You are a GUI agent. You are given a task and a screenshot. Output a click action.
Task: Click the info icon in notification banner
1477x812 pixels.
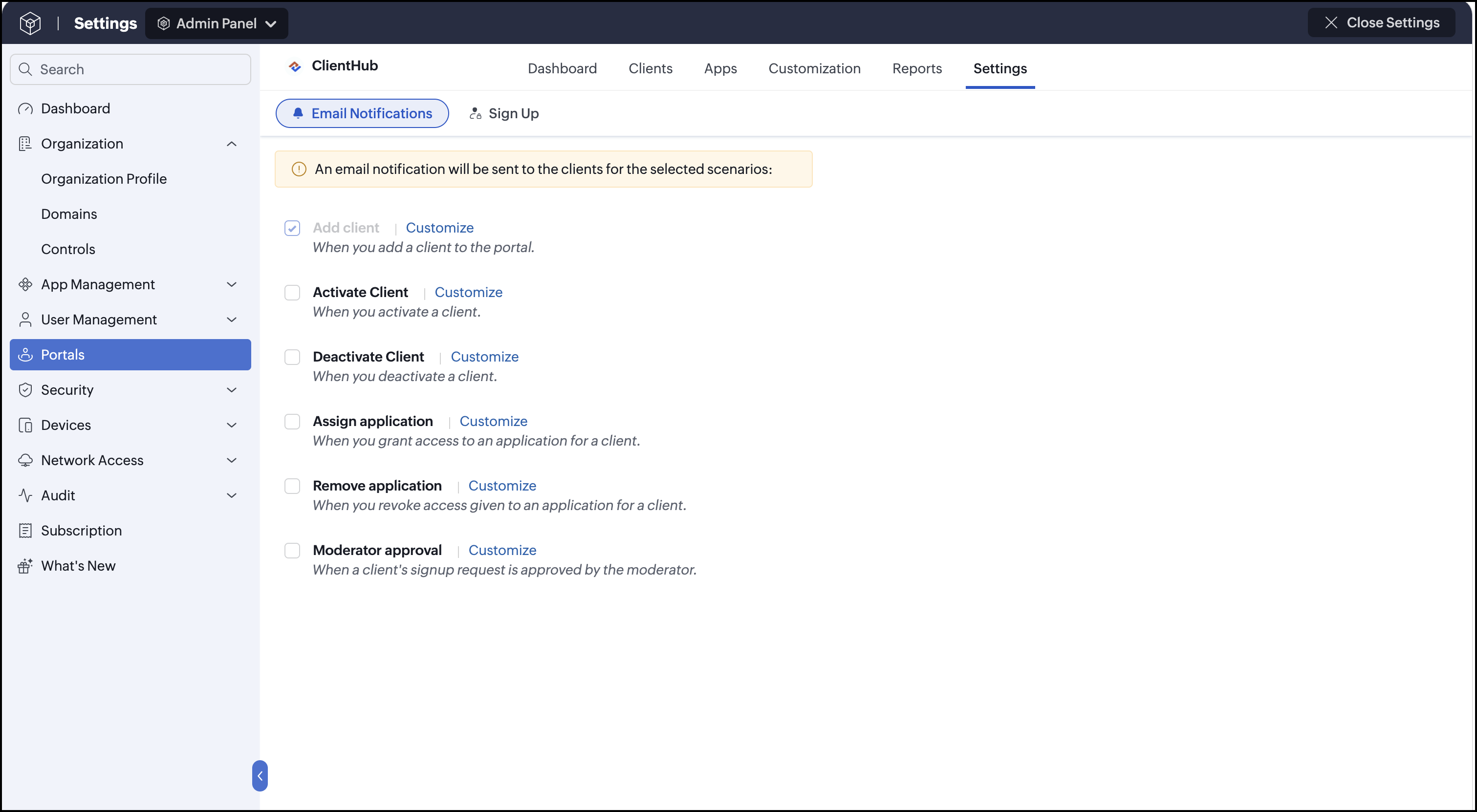299,169
